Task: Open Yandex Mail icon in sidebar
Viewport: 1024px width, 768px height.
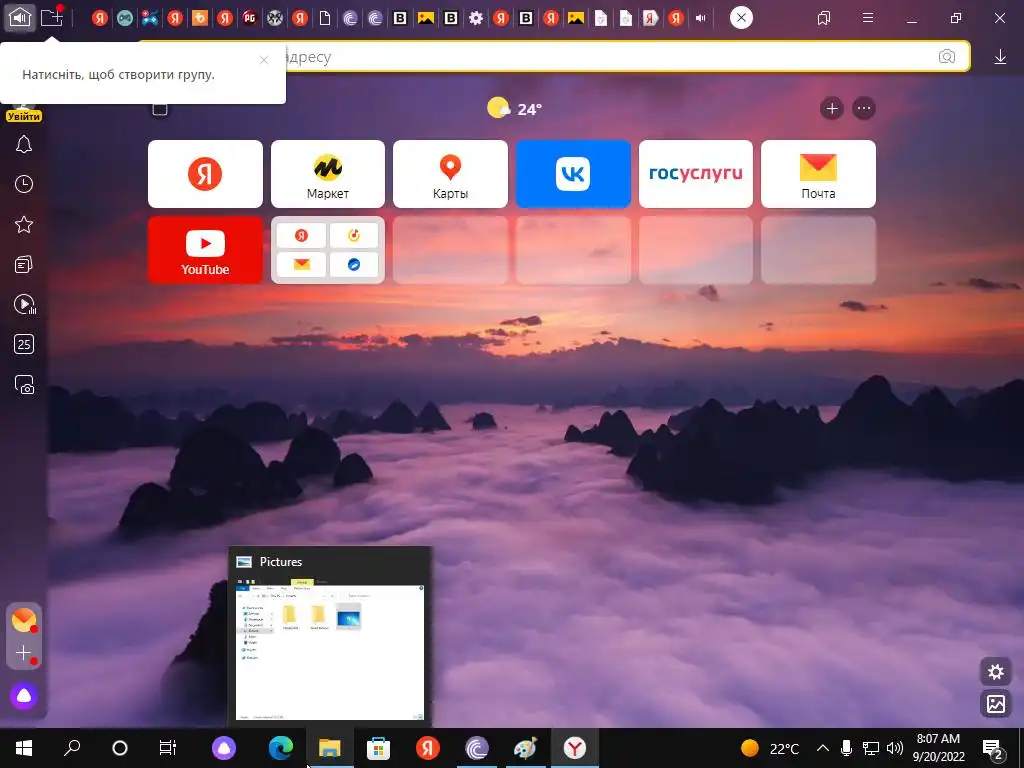Action: coord(24,620)
